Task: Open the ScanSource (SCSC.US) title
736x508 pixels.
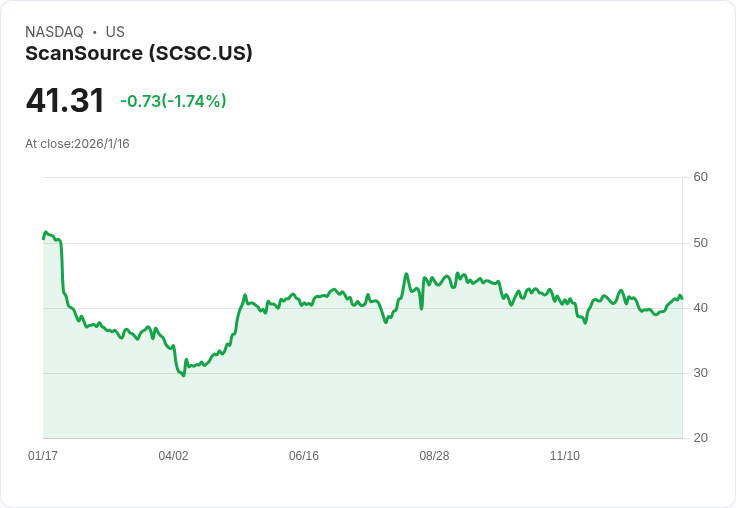Action: coord(139,53)
